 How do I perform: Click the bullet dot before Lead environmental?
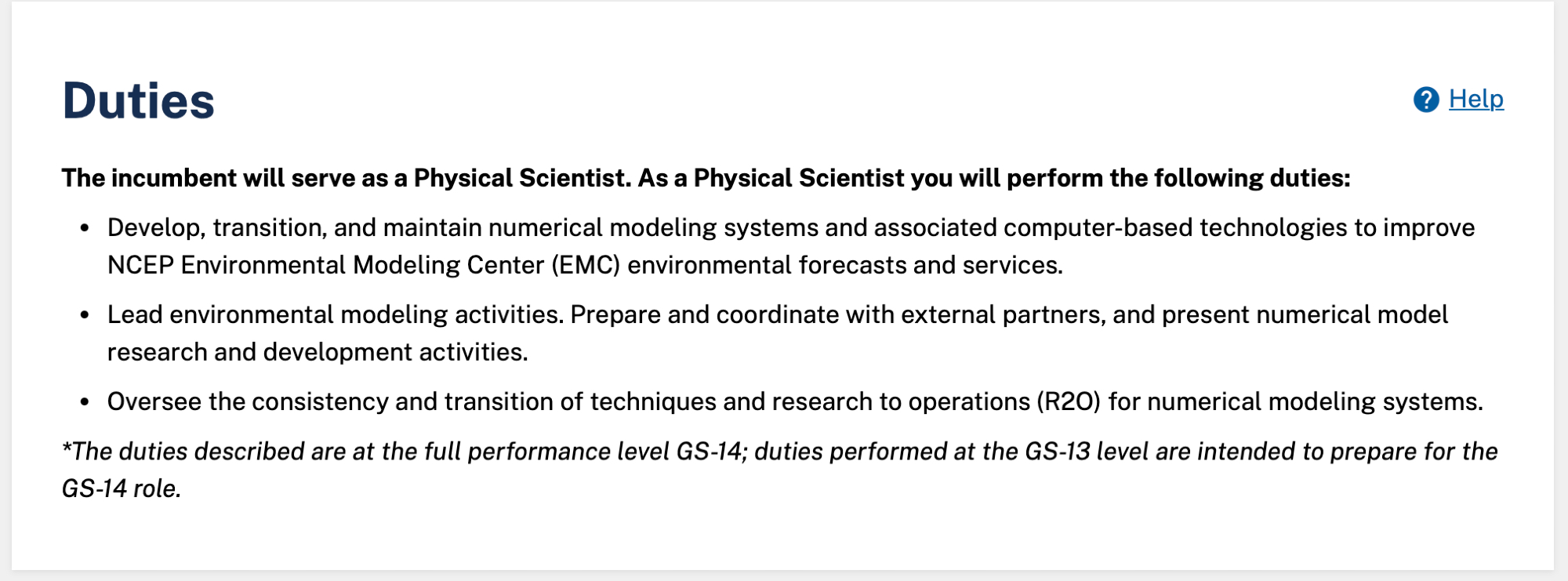coord(85,315)
